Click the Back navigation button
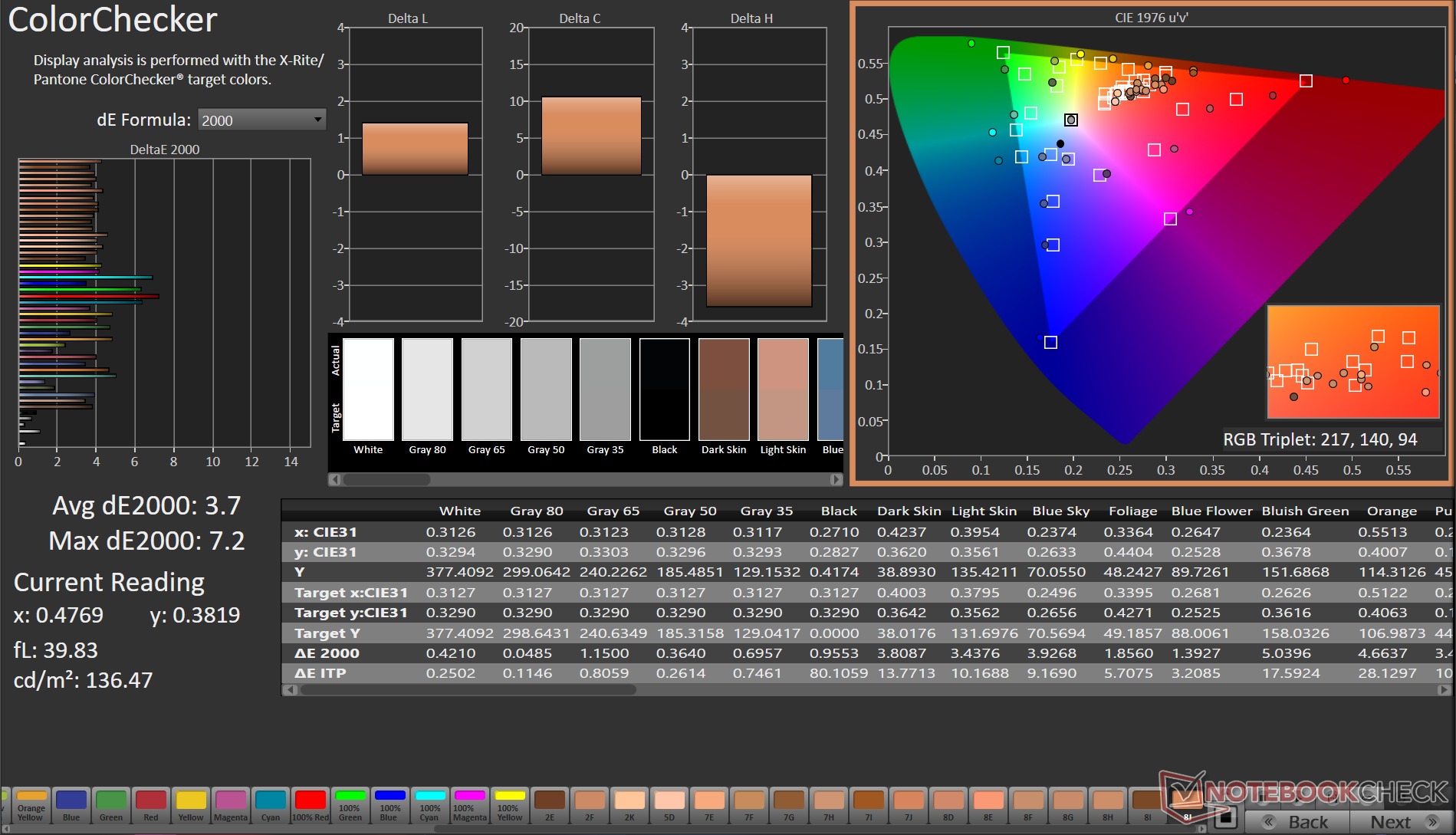The height and width of the screenshot is (835, 1456). coord(1297,822)
